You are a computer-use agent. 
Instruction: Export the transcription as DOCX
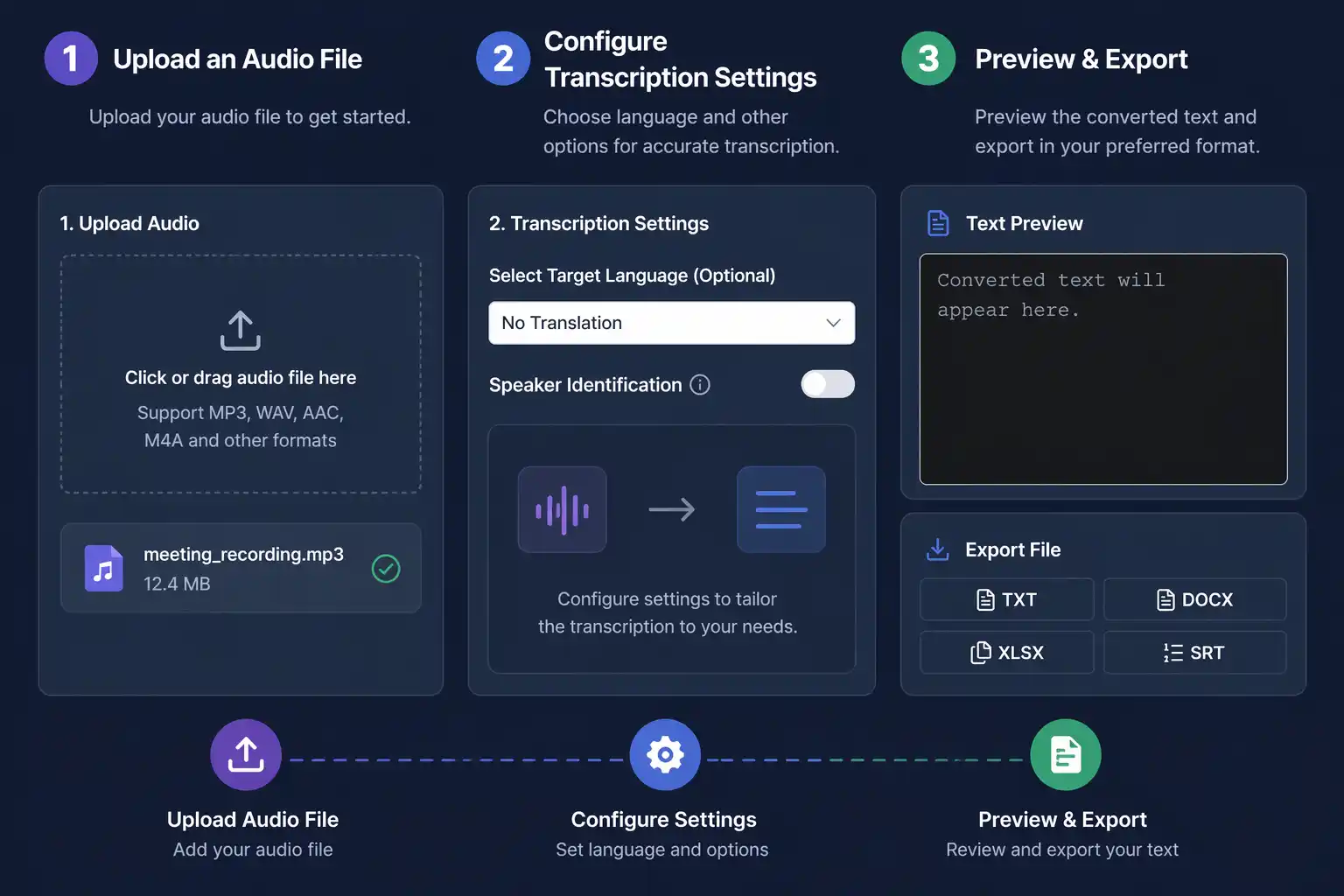point(1194,599)
